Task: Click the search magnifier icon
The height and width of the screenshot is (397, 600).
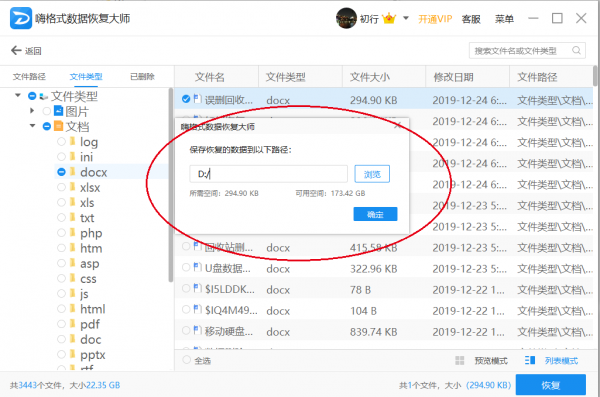Action: click(x=576, y=50)
